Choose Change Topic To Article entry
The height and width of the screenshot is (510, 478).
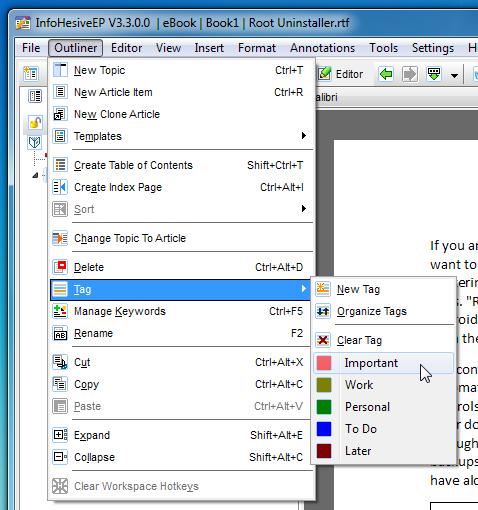coord(182,238)
